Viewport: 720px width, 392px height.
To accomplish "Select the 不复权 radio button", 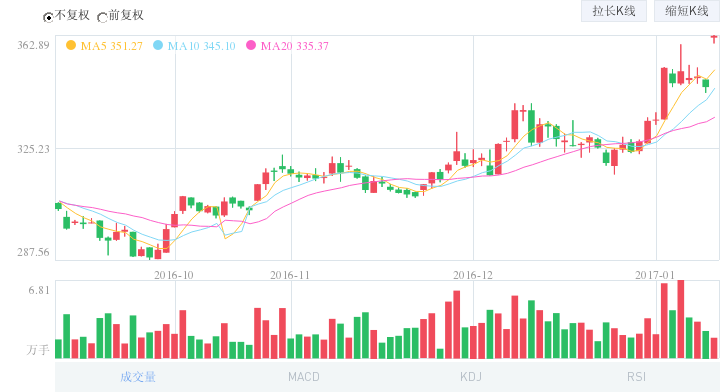I will click(x=48, y=17).
